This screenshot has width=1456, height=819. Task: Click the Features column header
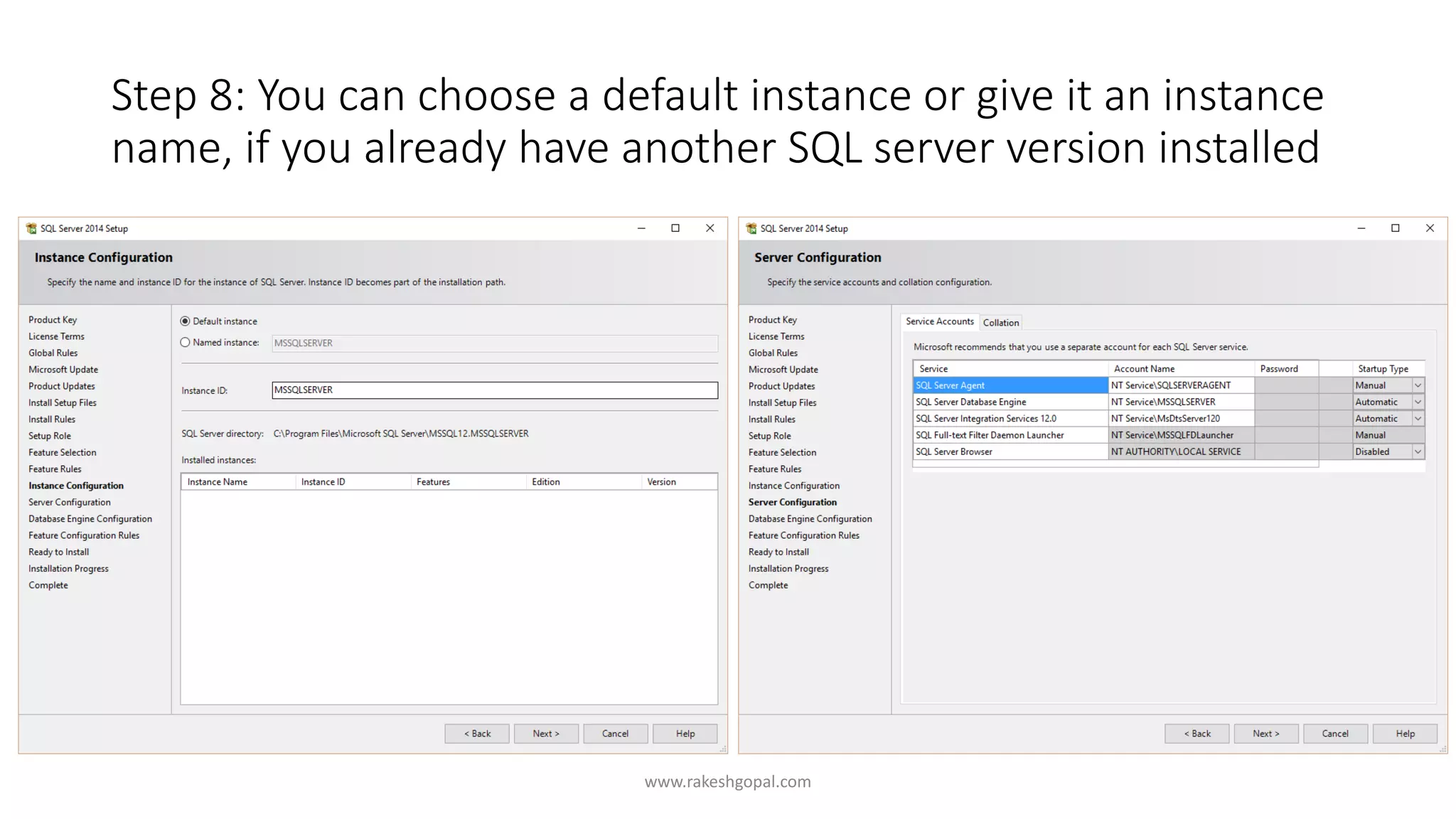[469, 482]
